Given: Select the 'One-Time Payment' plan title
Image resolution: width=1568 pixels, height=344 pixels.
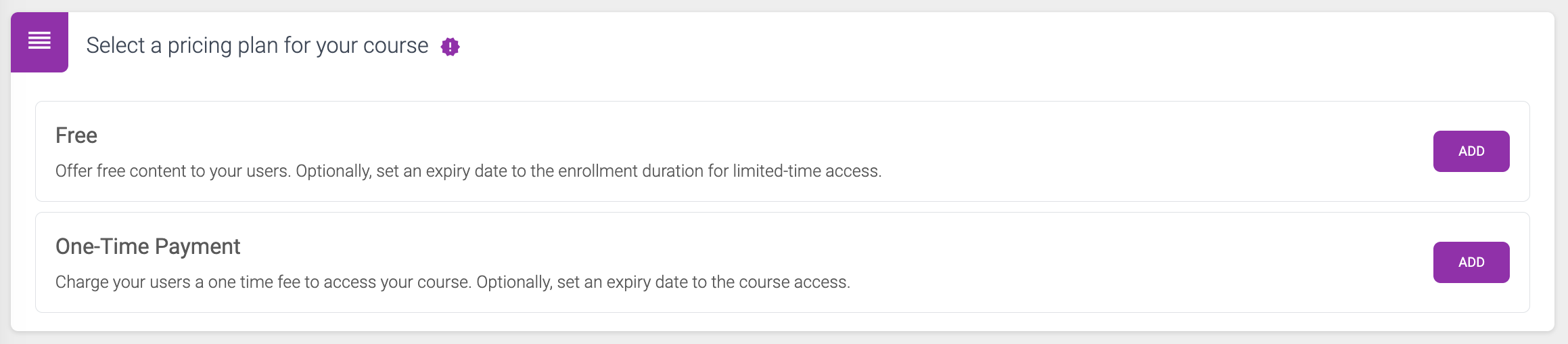Looking at the screenshot, I should [147, 246].
